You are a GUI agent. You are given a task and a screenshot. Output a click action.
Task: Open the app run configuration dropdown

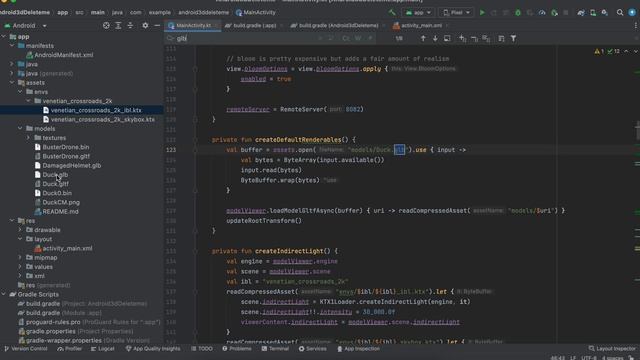[418, 13]
